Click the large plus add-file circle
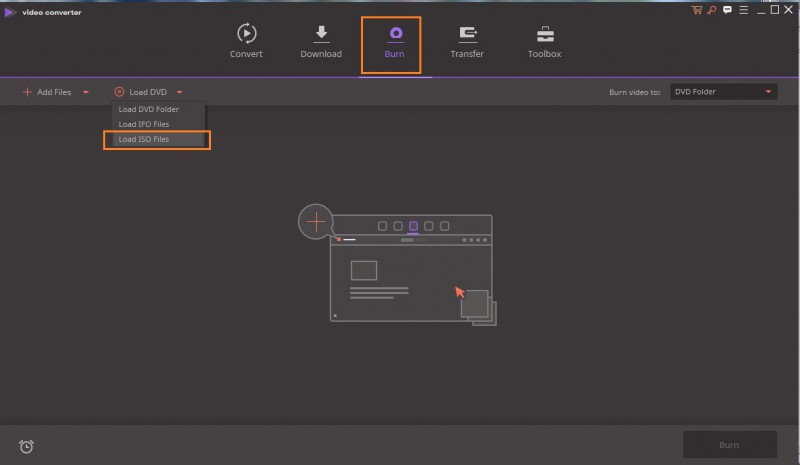Image resolution: width=800 pixels, height=465 pixels. pyautogui.click(x=317, y=220)
